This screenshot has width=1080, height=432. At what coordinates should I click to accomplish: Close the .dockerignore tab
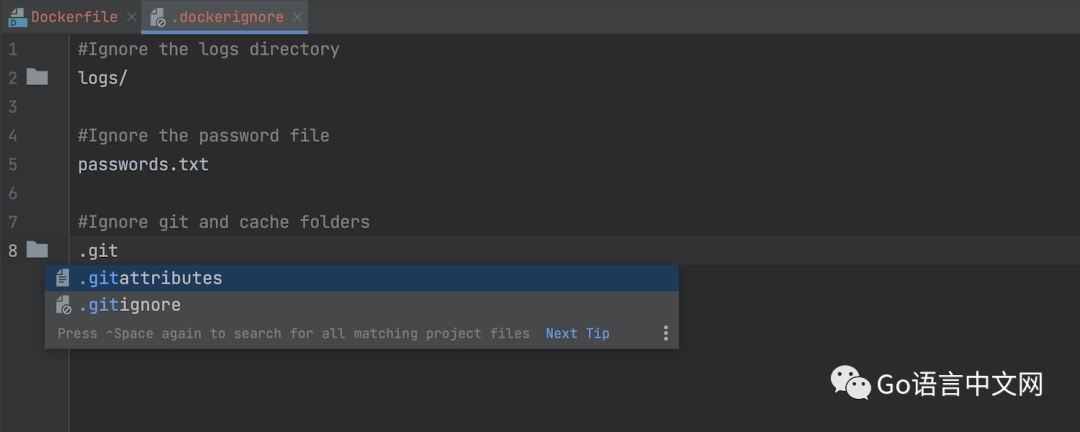[x=297, y=17]
